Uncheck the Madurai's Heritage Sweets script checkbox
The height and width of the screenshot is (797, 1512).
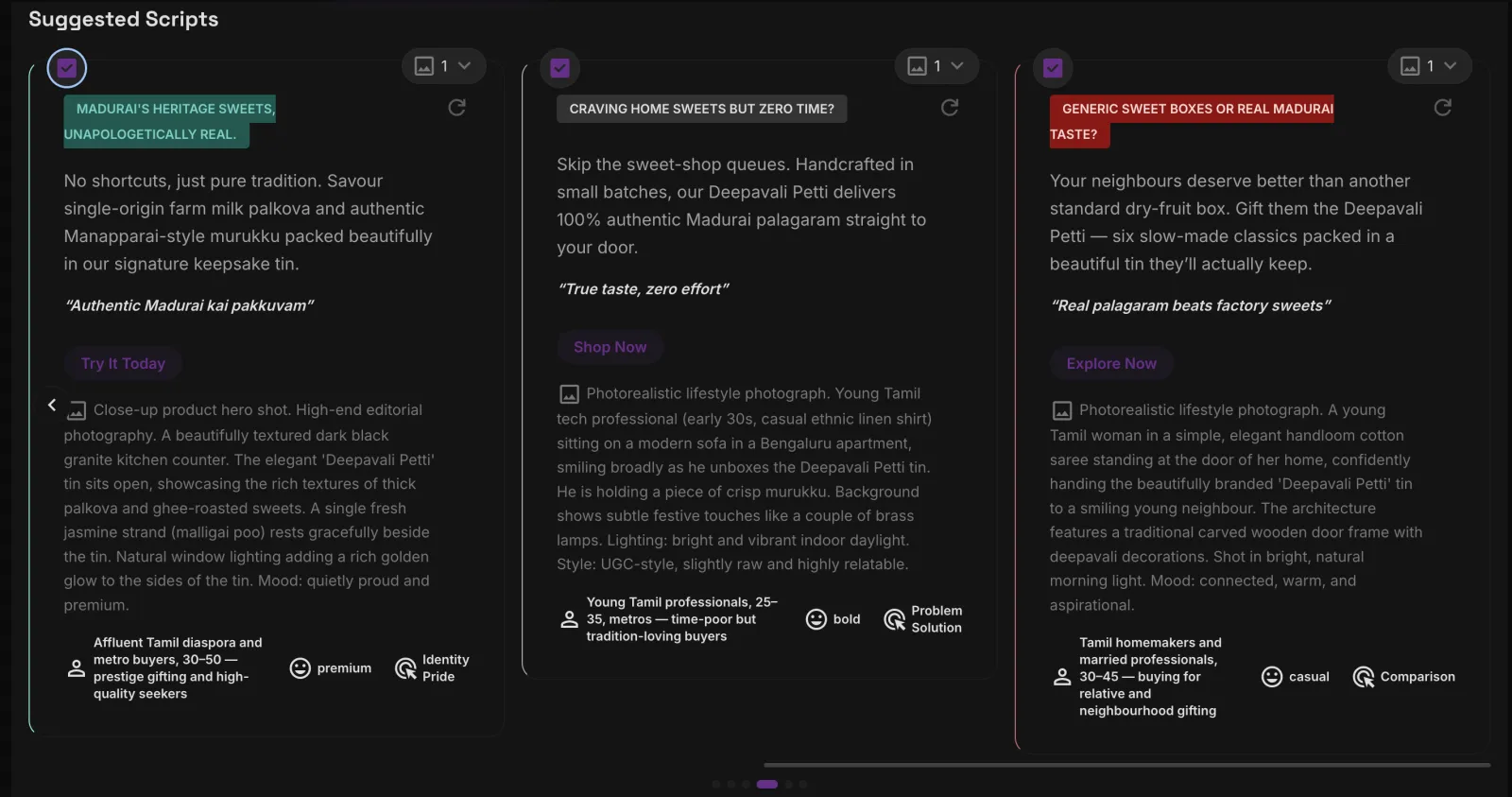(x=66, y=68)
